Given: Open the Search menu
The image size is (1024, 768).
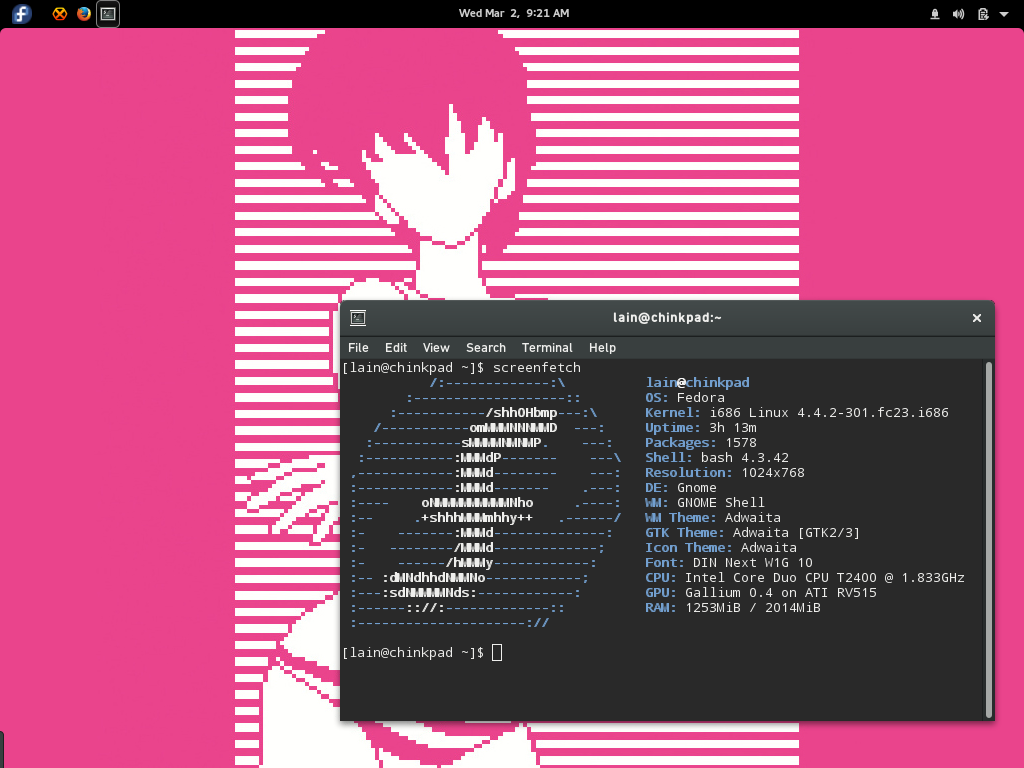Looking at the screenshot, I should point(485,348).
